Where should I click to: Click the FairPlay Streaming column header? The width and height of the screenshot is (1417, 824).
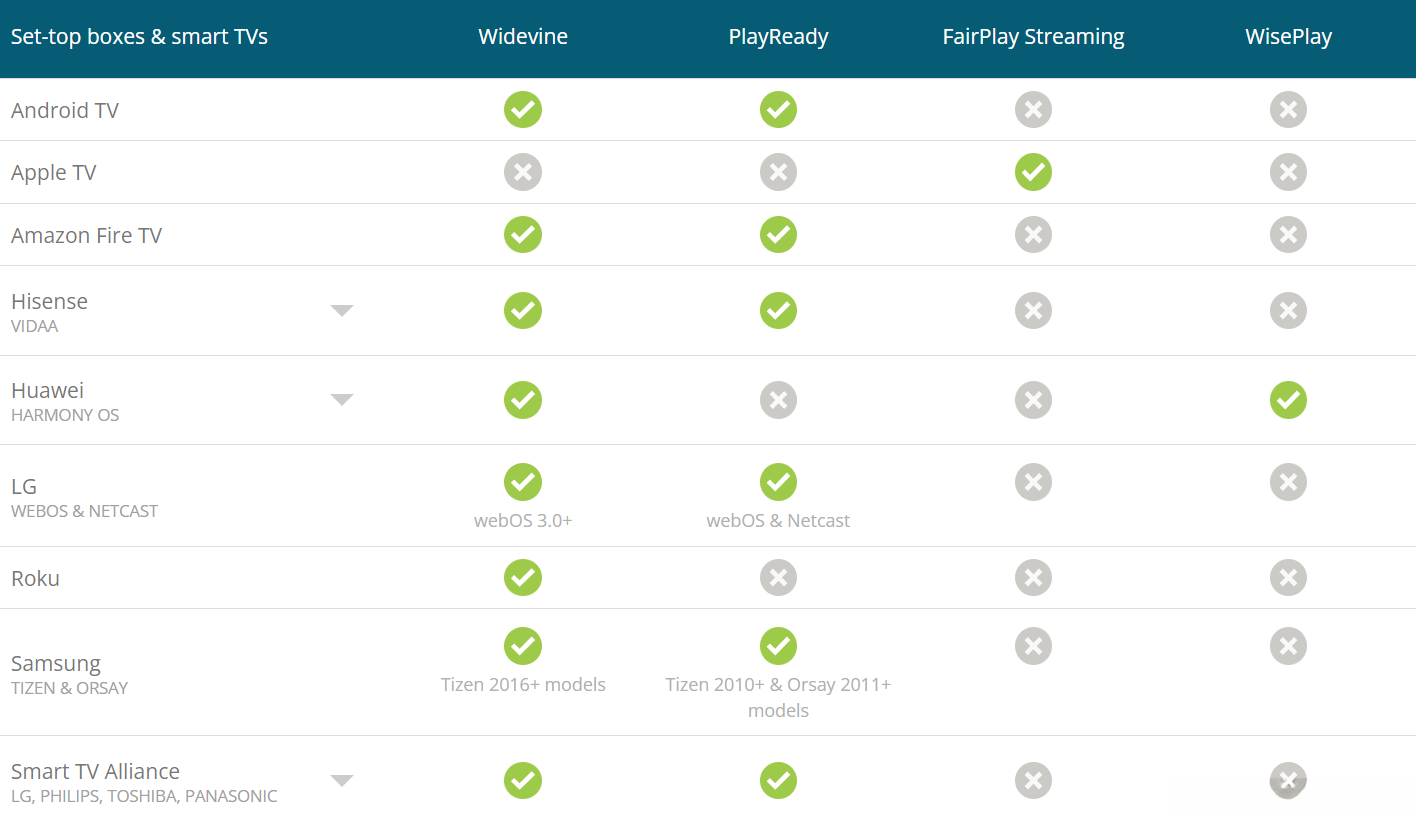pyautogui.click(x=1033, y=37)
